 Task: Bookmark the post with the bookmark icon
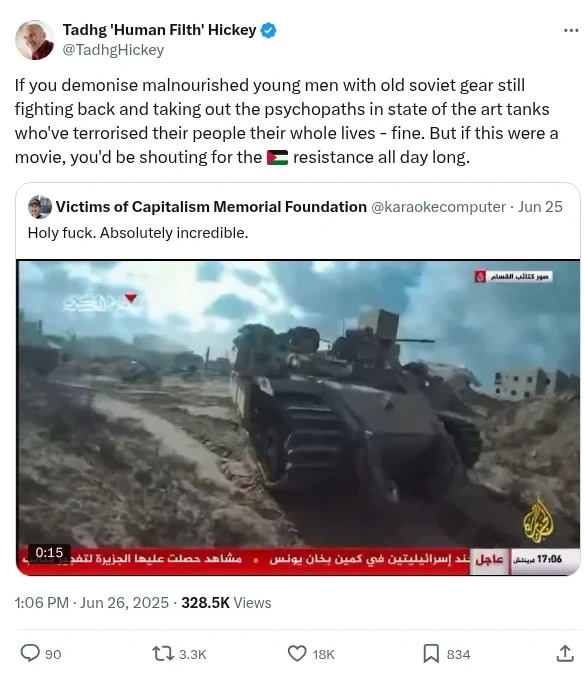tap(431, 654)
